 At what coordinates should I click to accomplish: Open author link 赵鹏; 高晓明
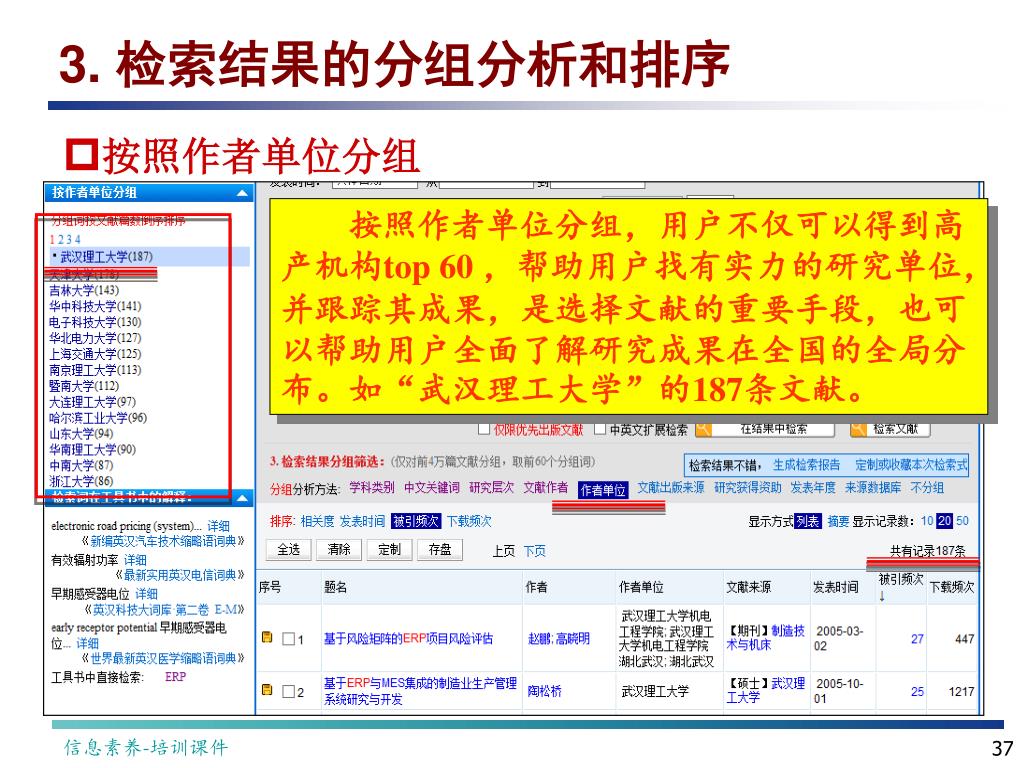(x=558, y=639)
